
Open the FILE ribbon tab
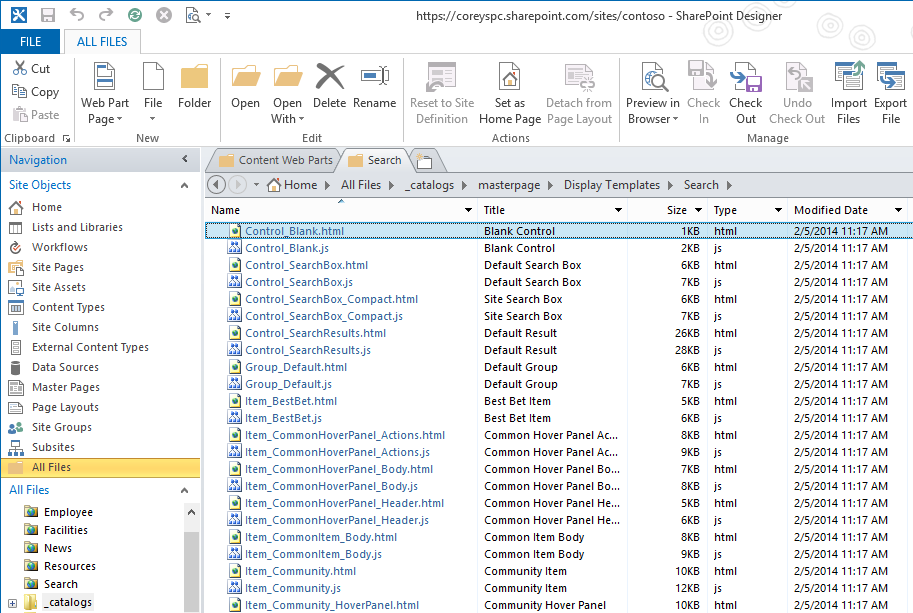tap(30, 41)
